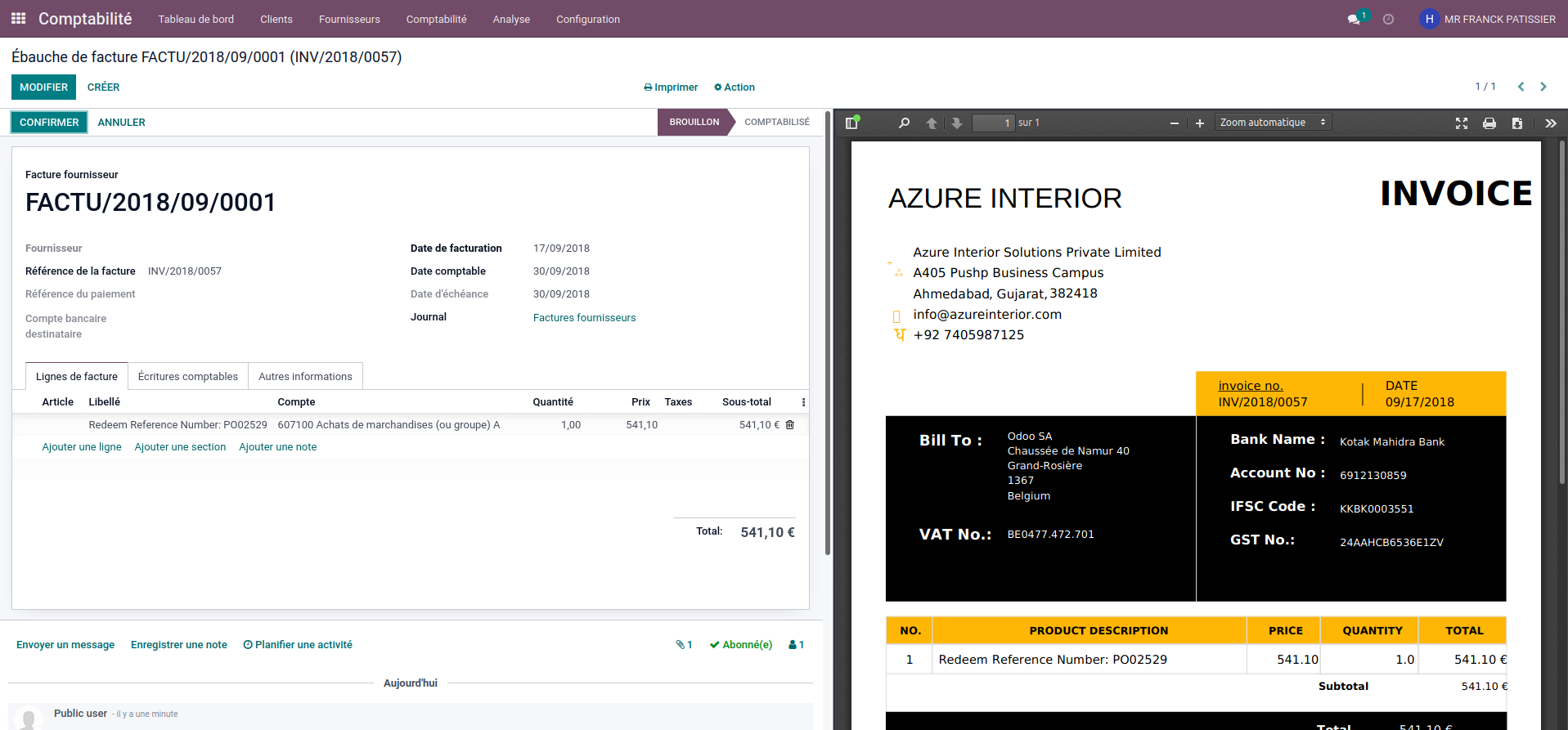Screen dimensions: 1568x730
Task: Switch PDF to presentation mode
Action: [x=1462, y=123]
